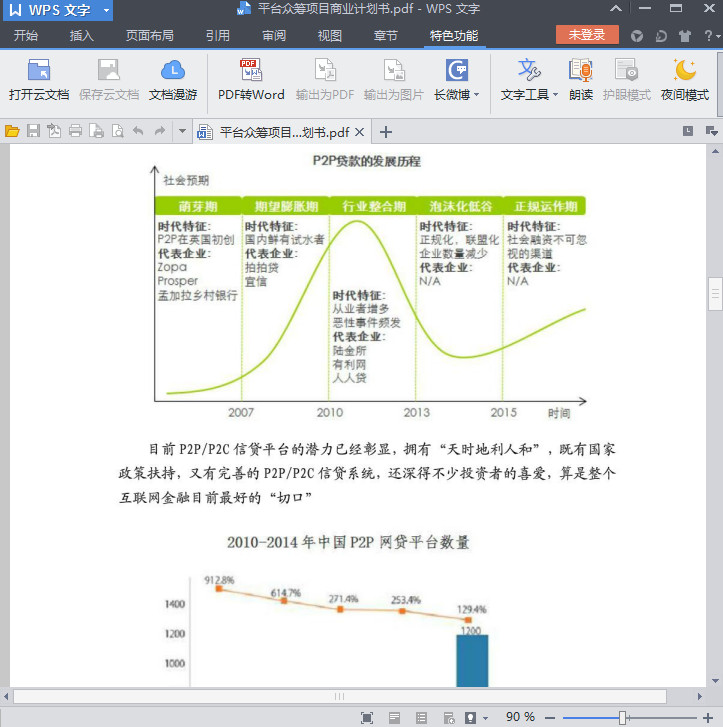Collapse the ribbon with the up chevron
This screenshot has height=727, width=723.
coord(616,8)
